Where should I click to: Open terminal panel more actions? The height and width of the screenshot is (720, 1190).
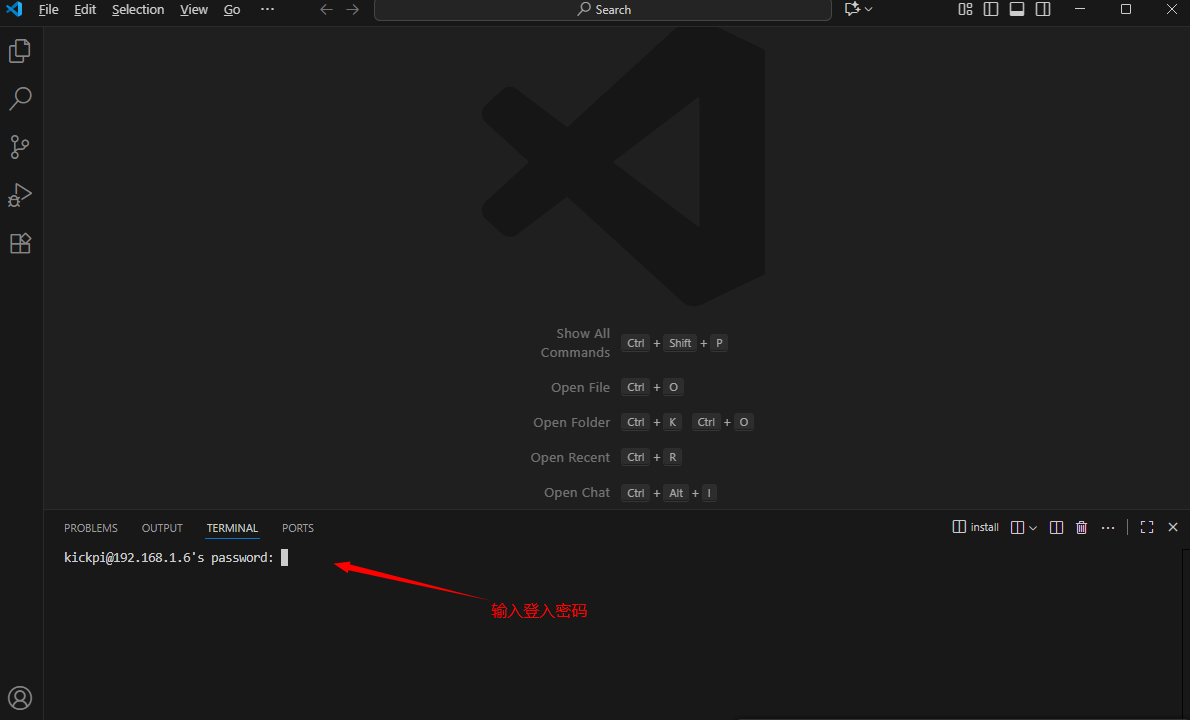point(1108,527)
